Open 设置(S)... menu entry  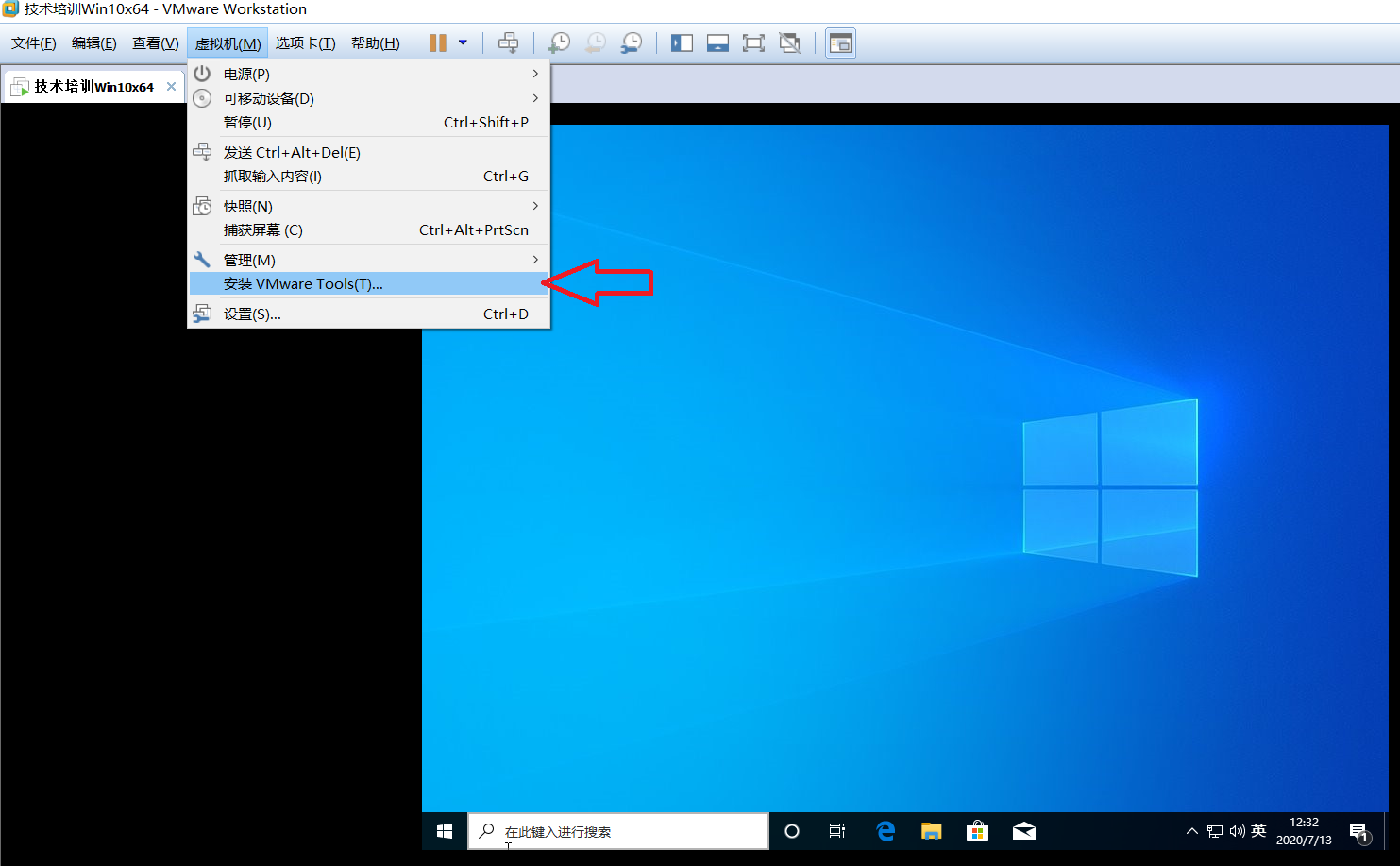pos(368,314)
